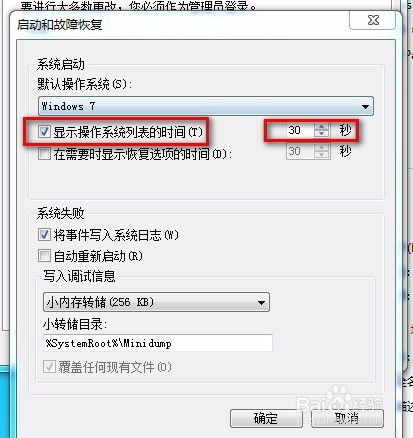Toggle 覆盖任何现有文件 checkbox
Viewport: 413px width, 438px height.
tap(49, 367)
